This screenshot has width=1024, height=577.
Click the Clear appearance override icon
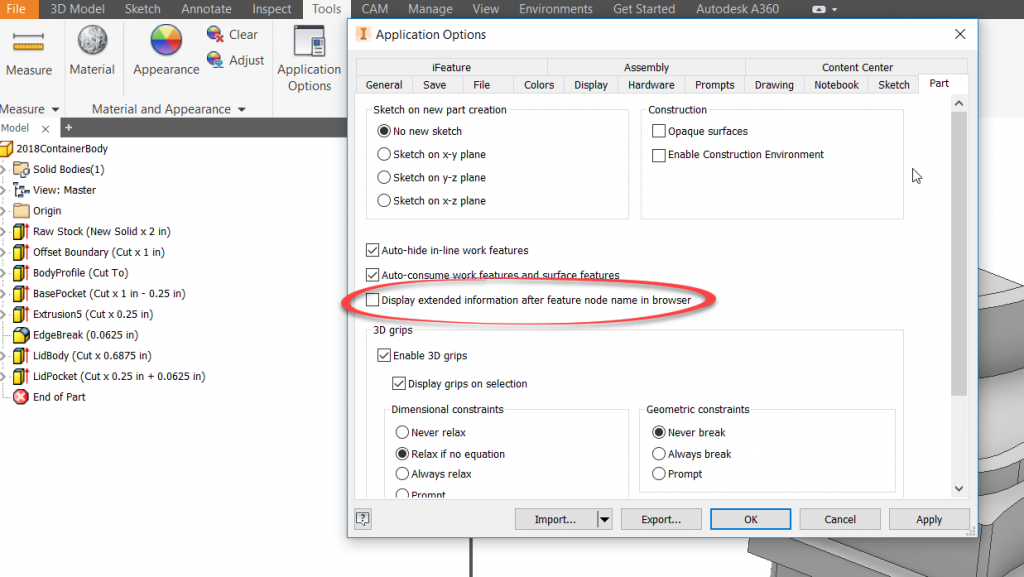point(214,33)
